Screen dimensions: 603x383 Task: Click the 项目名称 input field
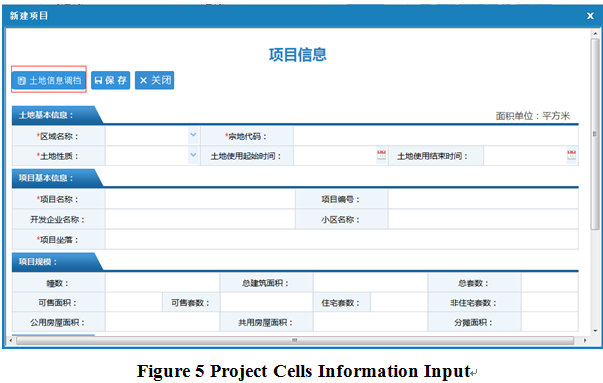pos(200,199)
